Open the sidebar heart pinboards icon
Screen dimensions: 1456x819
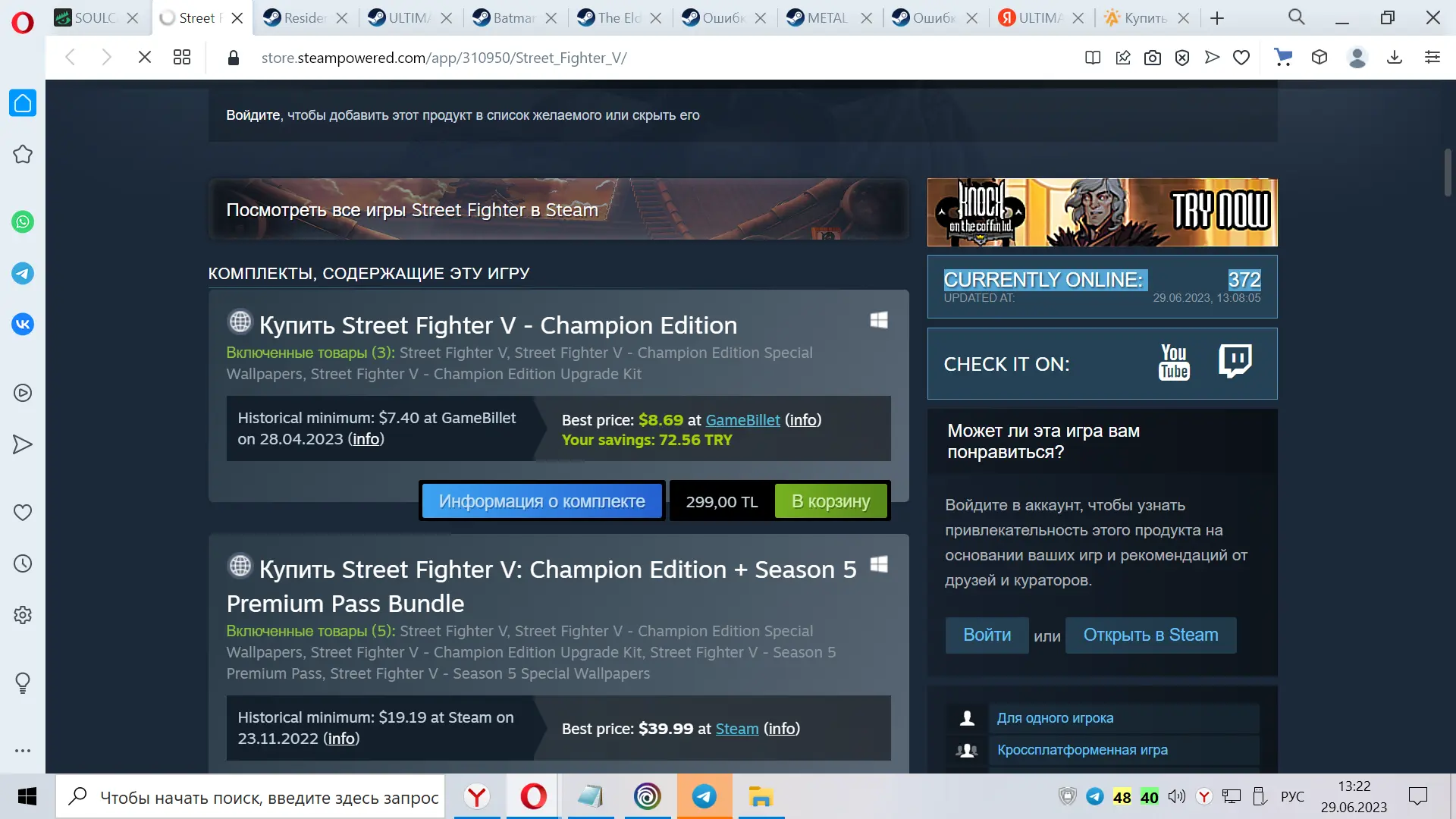23,513
